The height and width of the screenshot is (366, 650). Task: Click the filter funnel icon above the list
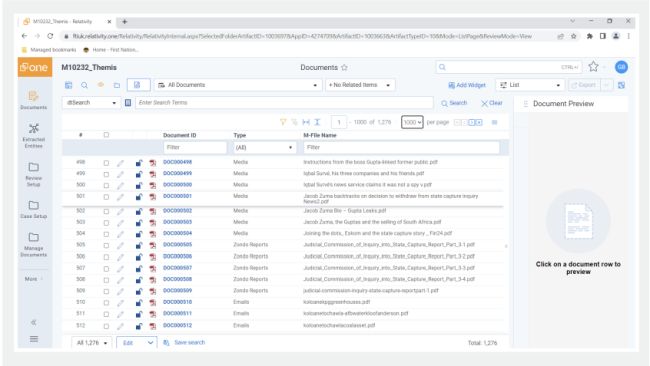pos(283,122)
